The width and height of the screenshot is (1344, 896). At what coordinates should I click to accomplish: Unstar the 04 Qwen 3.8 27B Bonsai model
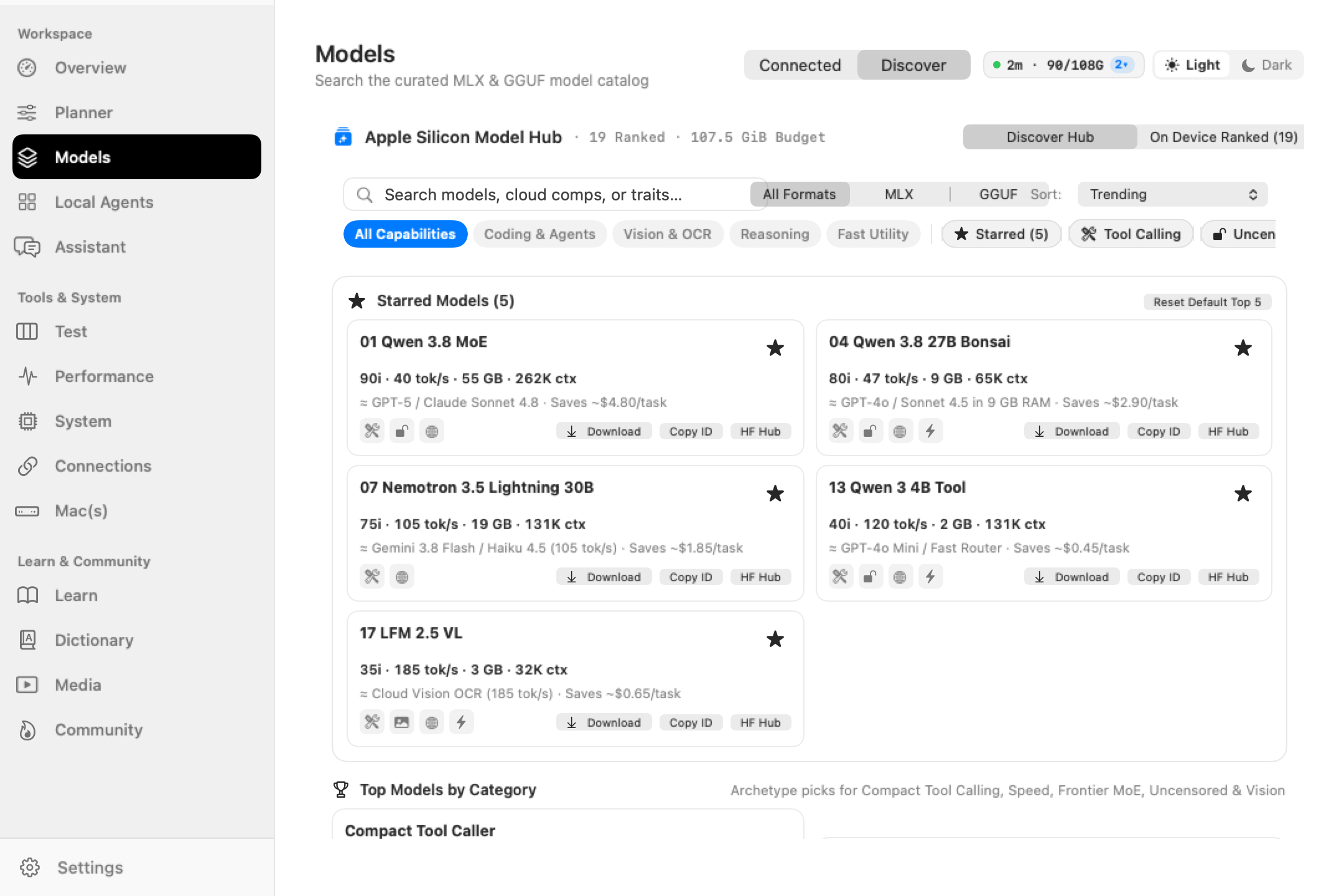(1243, 348)
